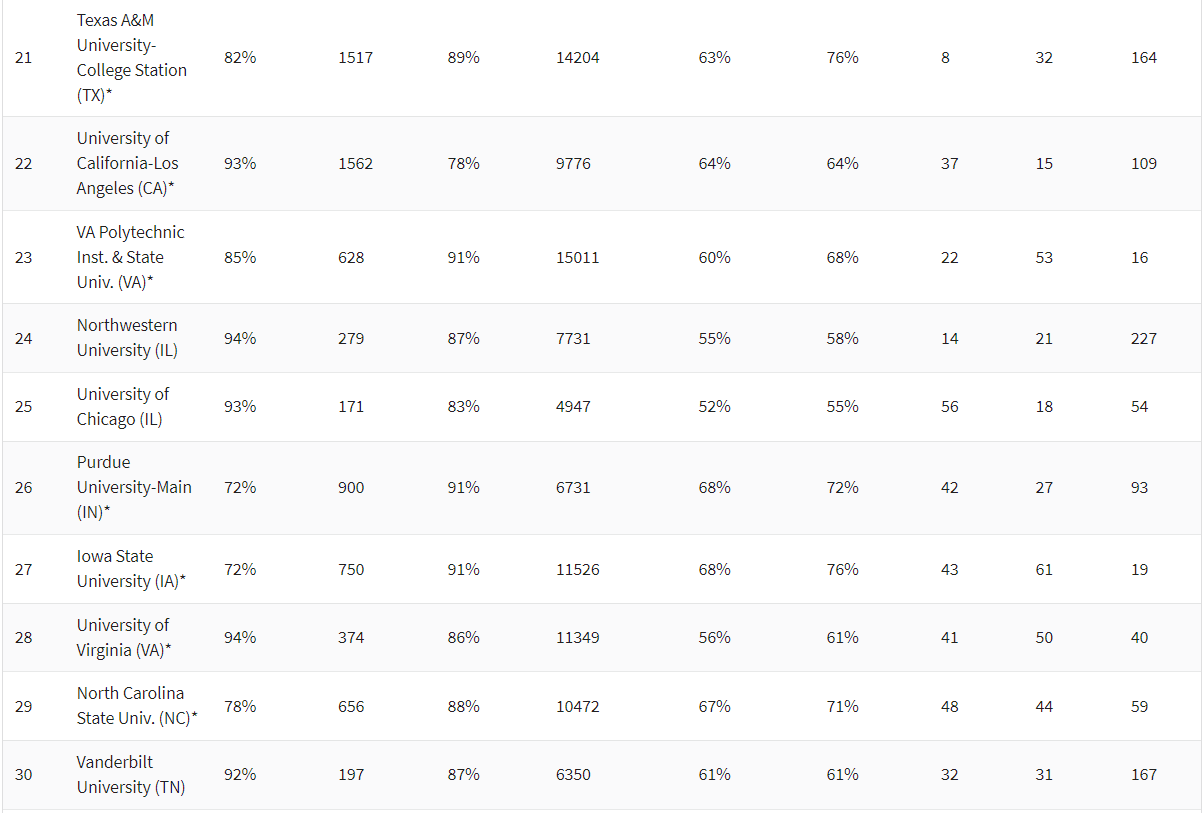Select the 1562 cell in UCLA row
This screenshot has width=1204, height=813.
(355, 163)
